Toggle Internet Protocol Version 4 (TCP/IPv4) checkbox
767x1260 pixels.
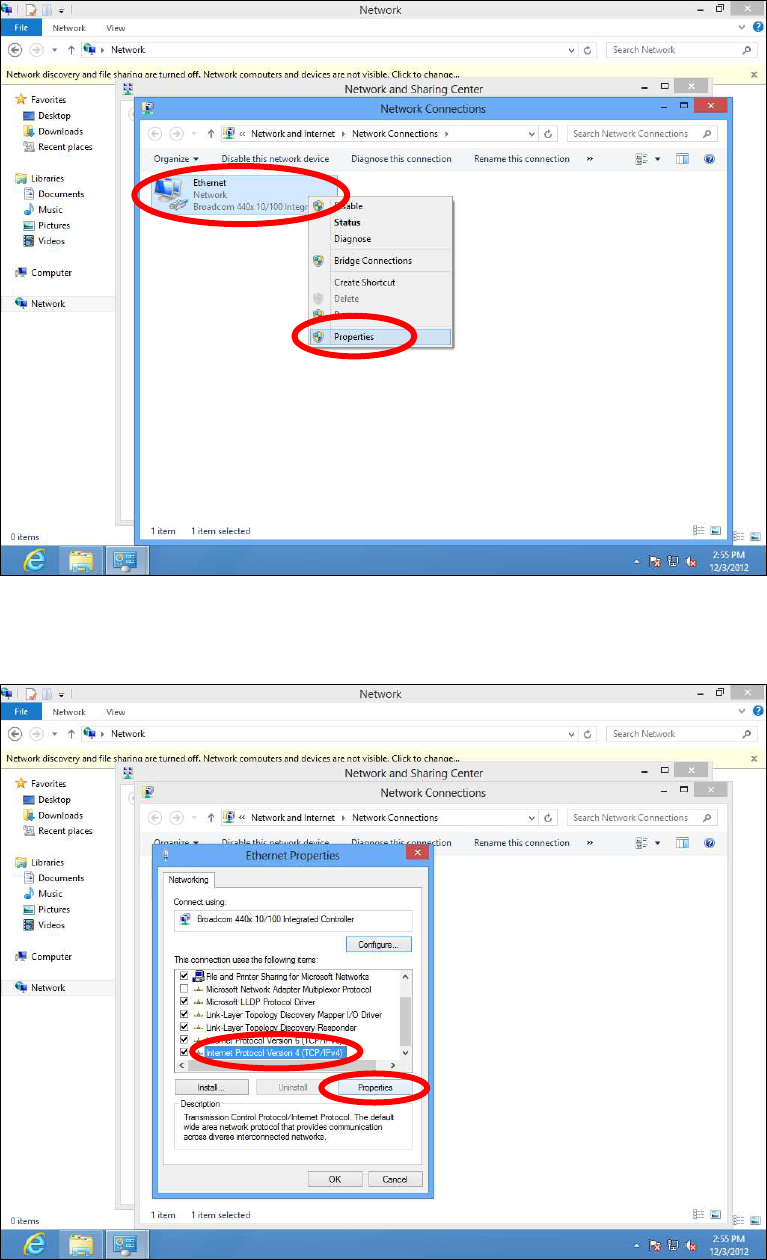(183, 1053)
